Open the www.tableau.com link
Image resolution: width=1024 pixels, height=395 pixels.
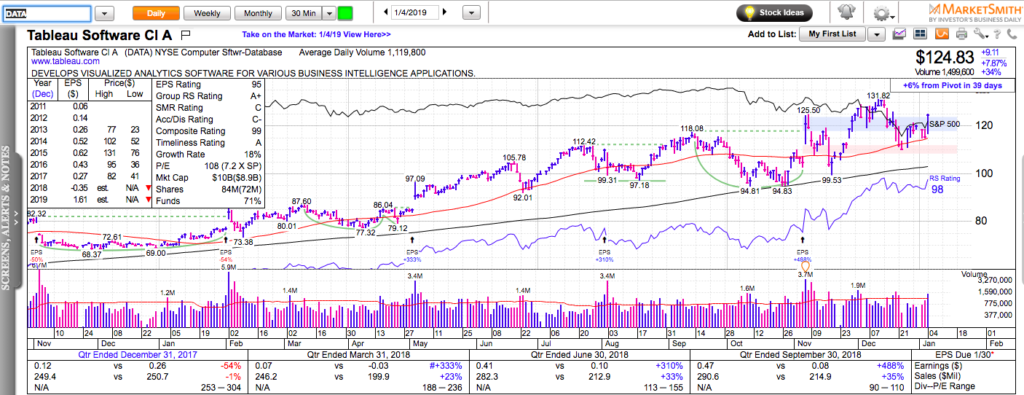[x=65, y=61]
